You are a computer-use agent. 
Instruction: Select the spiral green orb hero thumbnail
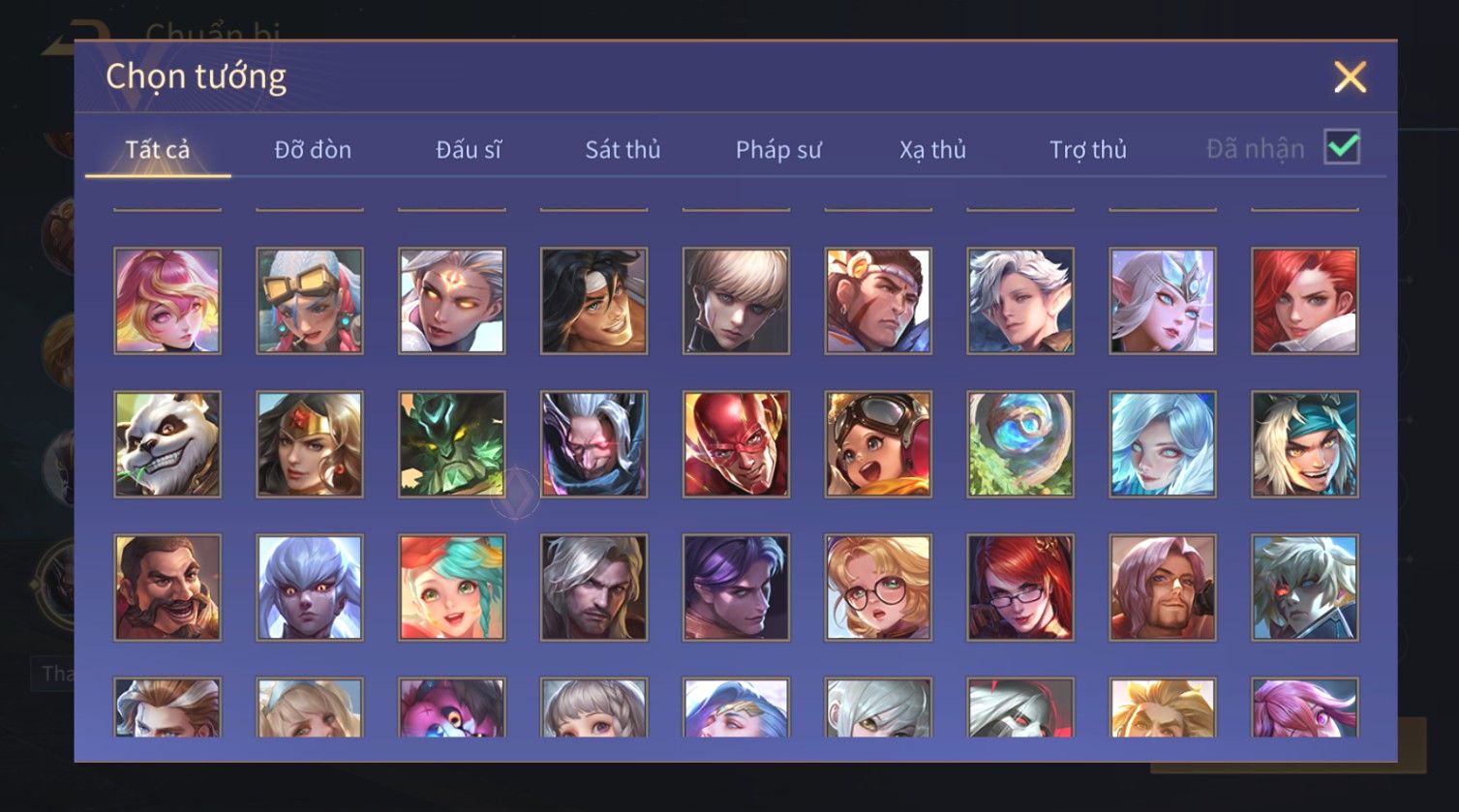pyautogui.click(x=1020, y=444)
